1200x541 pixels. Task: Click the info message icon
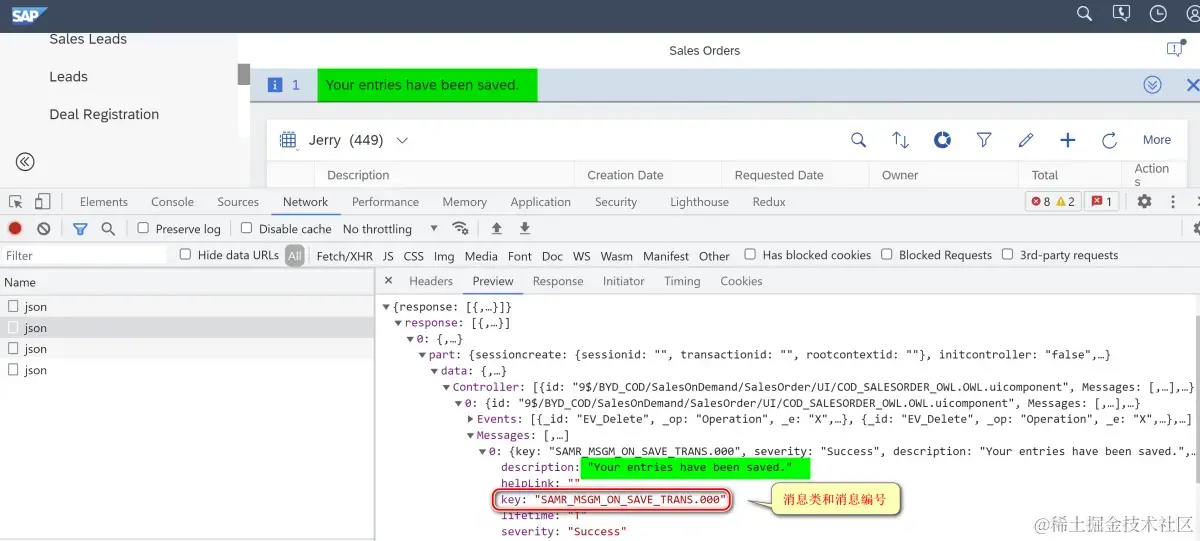[275, 85]
